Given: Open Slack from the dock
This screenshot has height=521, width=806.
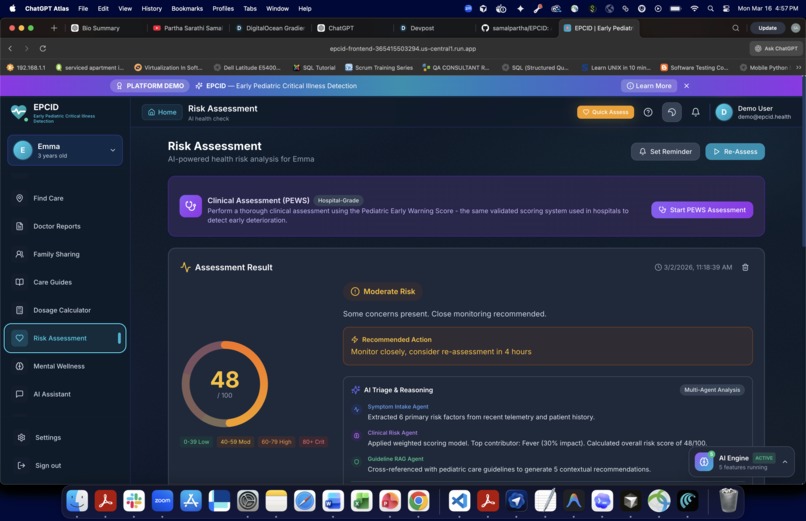Looking at the screenshot, I should click(134, 500).
